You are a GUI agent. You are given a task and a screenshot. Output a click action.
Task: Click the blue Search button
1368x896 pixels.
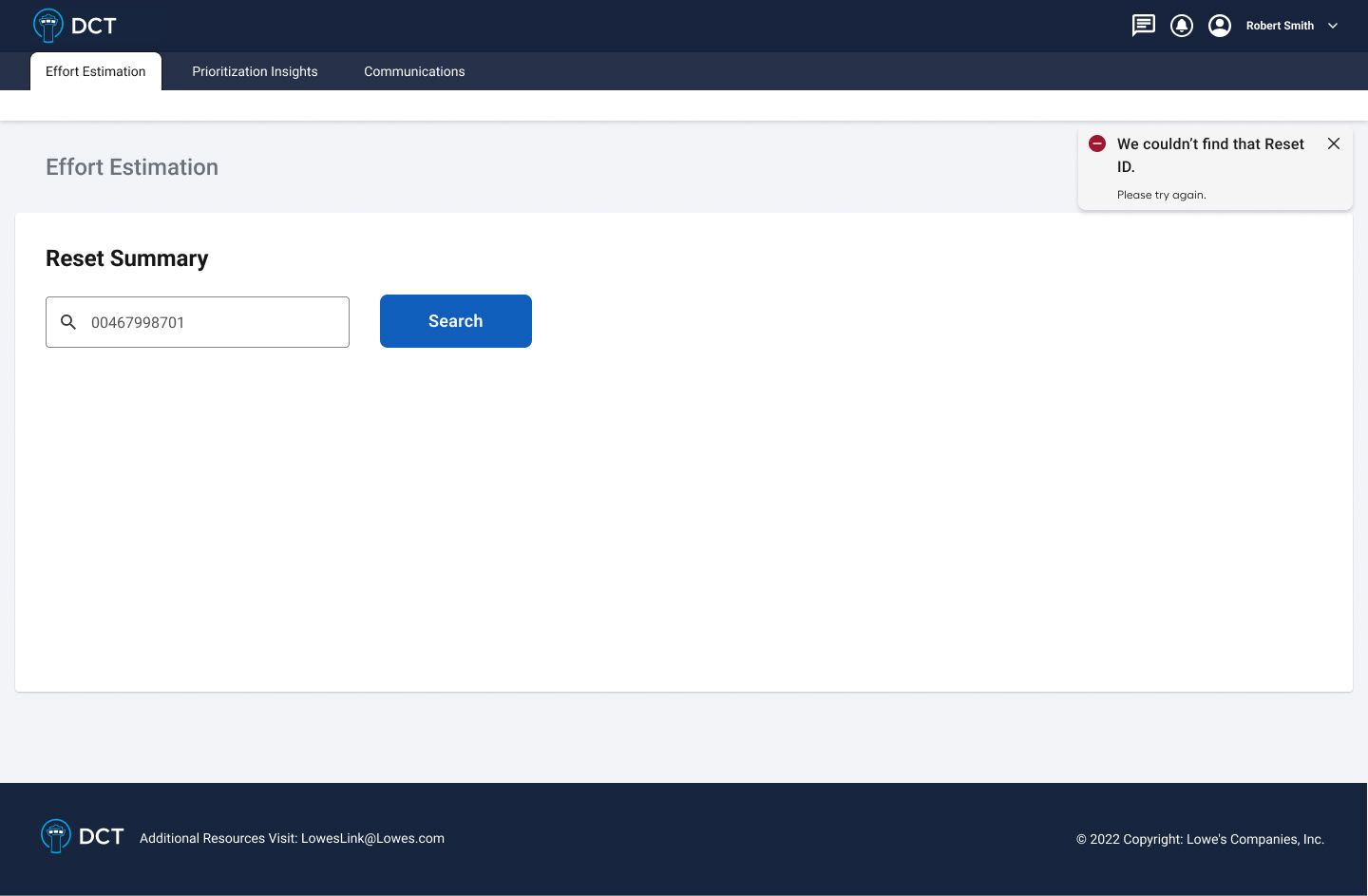click(456, 321)
